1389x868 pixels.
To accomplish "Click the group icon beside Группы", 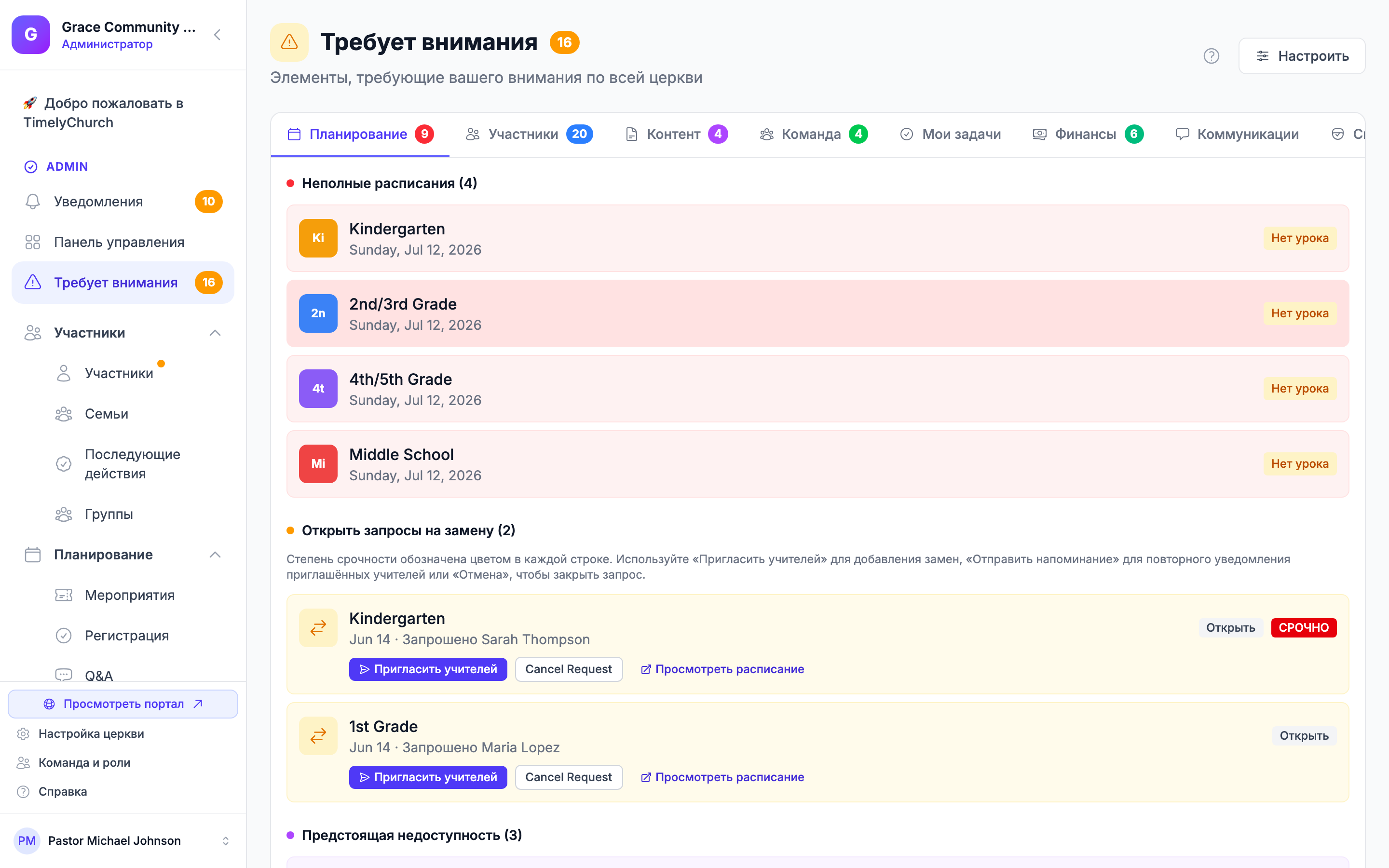I will pos(64,514).
